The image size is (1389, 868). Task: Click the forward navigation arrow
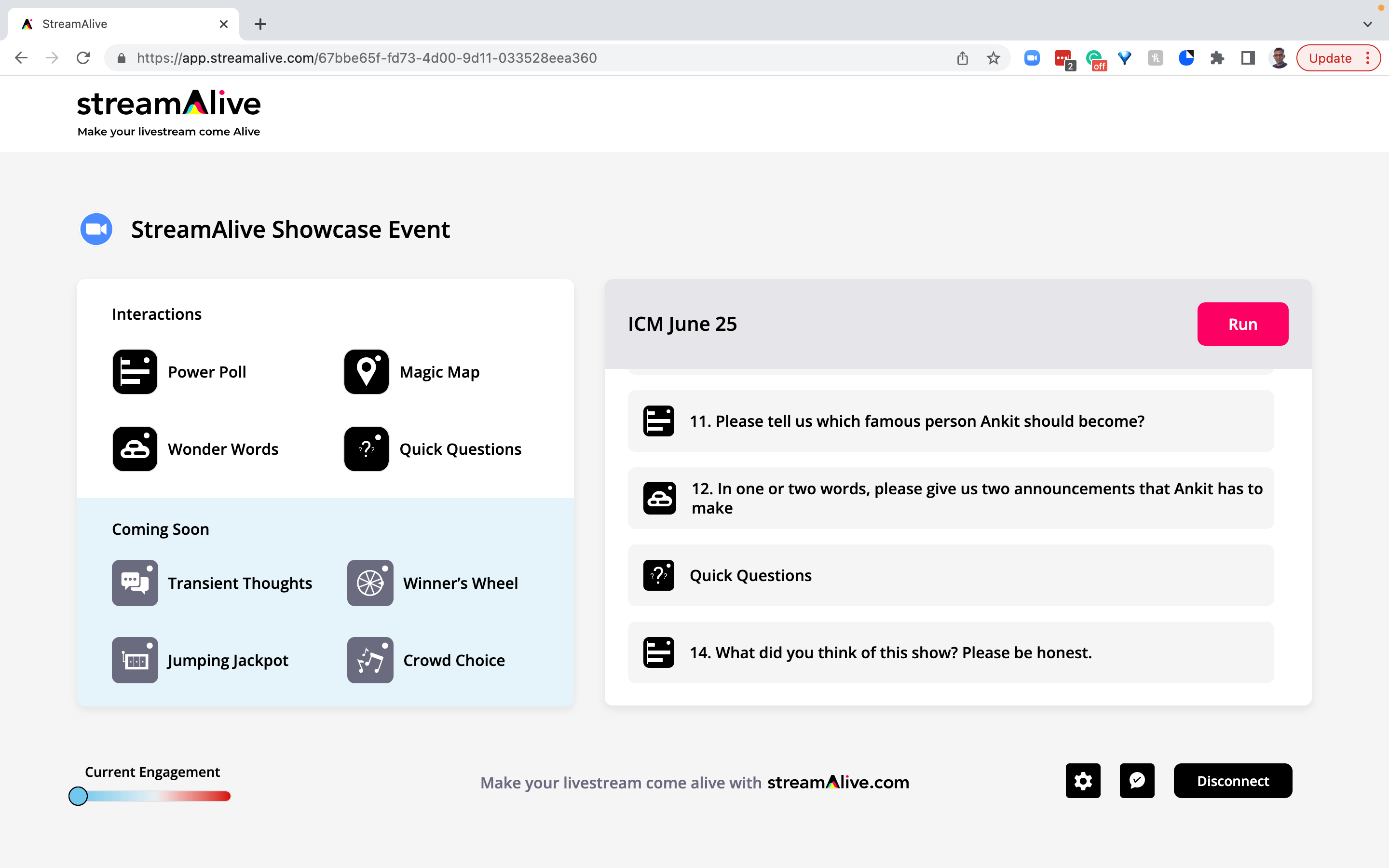[52, 58]
